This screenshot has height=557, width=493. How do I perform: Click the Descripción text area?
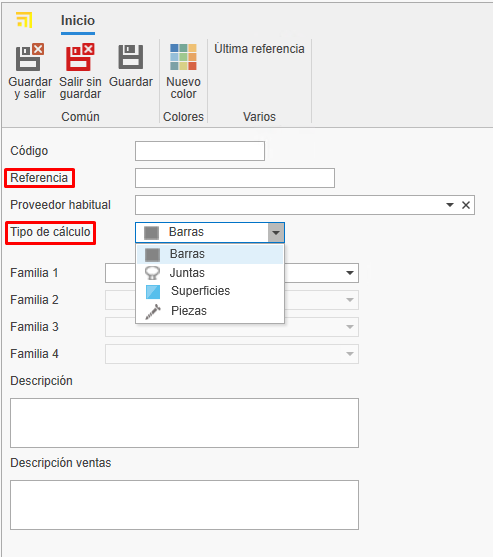pos(184,423)
